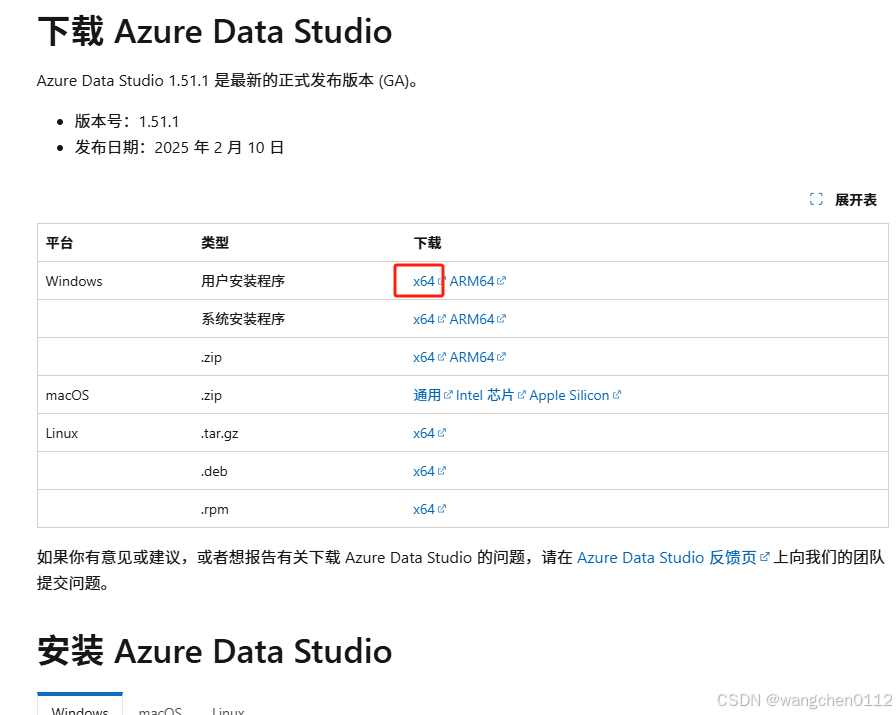Click the .tar.gz type cell
This screenshot has height=715, width=896.
[219, 433]
